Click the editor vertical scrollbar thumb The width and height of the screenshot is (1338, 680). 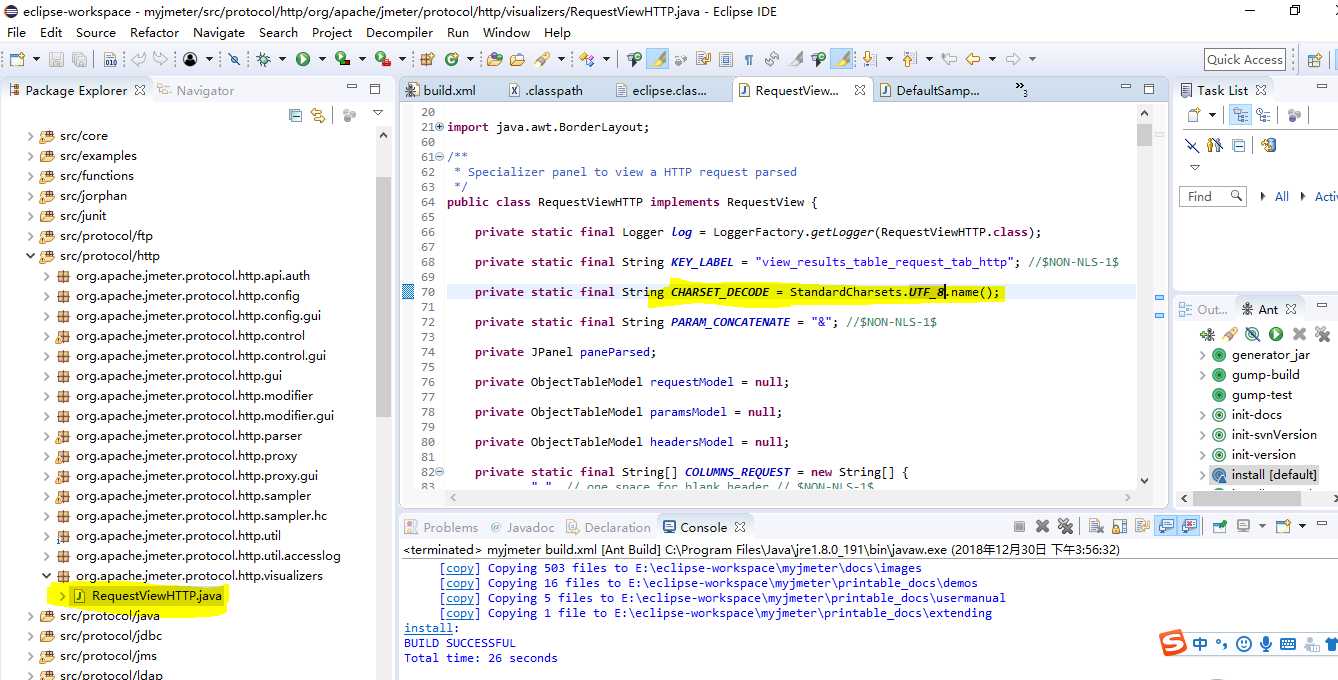coord(1145,134)
